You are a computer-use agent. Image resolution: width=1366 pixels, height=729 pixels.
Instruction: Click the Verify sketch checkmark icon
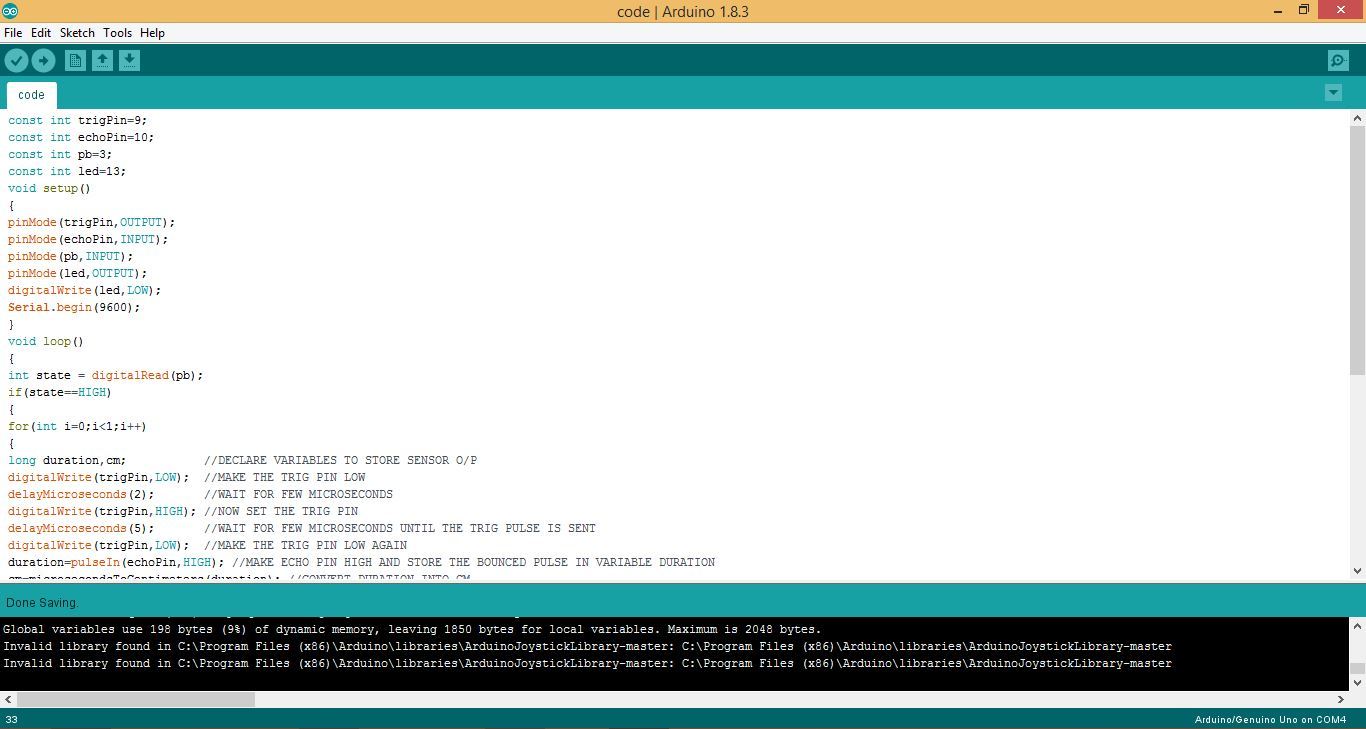(16, 61)
